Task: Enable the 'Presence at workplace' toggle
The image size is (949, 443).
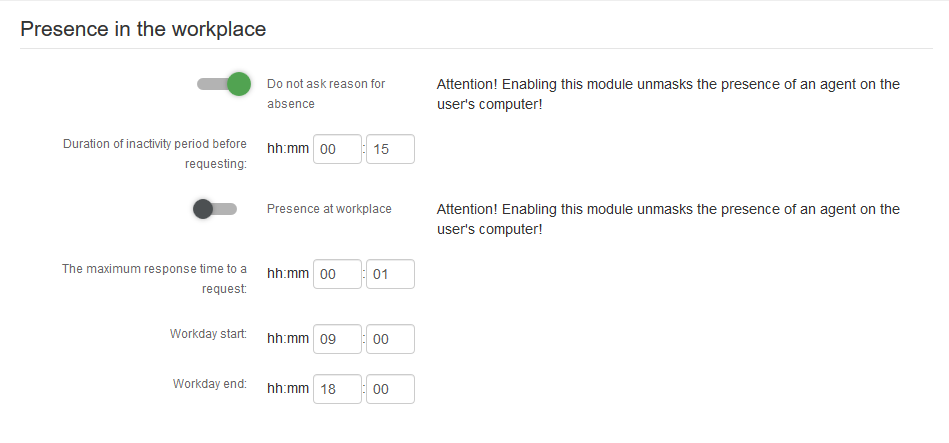Action: (215, 209)
